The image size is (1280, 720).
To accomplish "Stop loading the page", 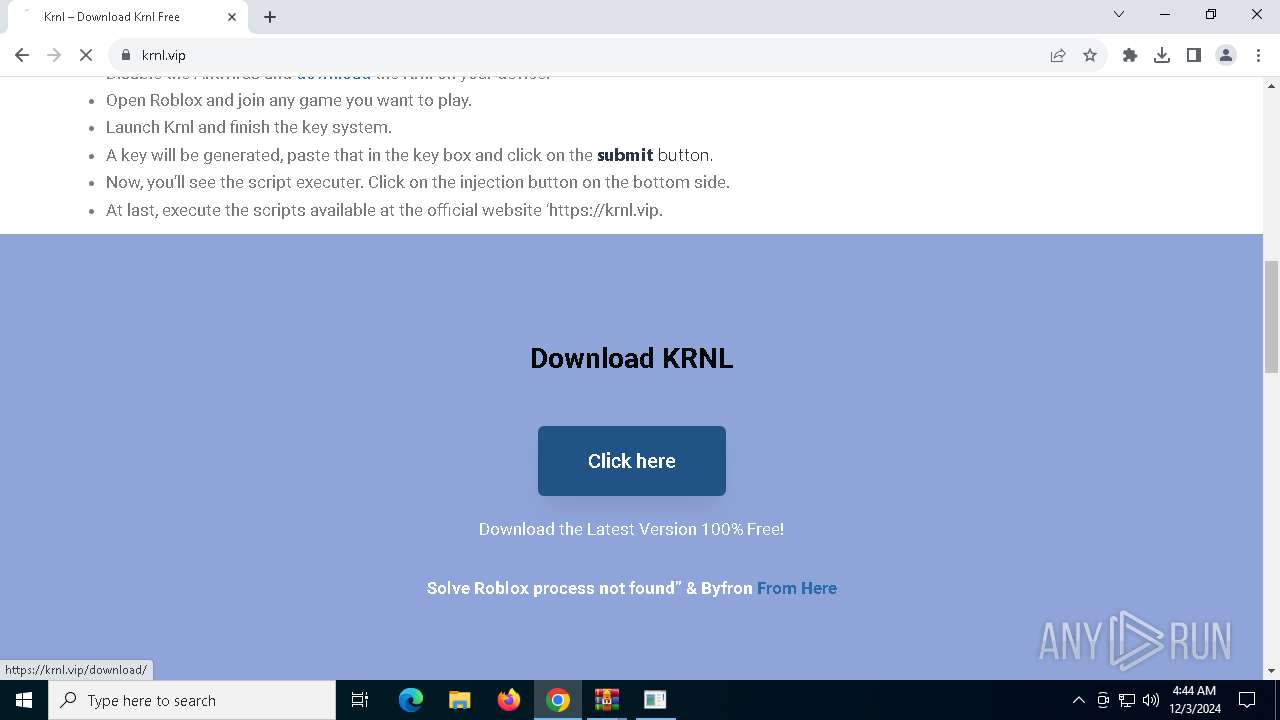I will coord(86,55).
